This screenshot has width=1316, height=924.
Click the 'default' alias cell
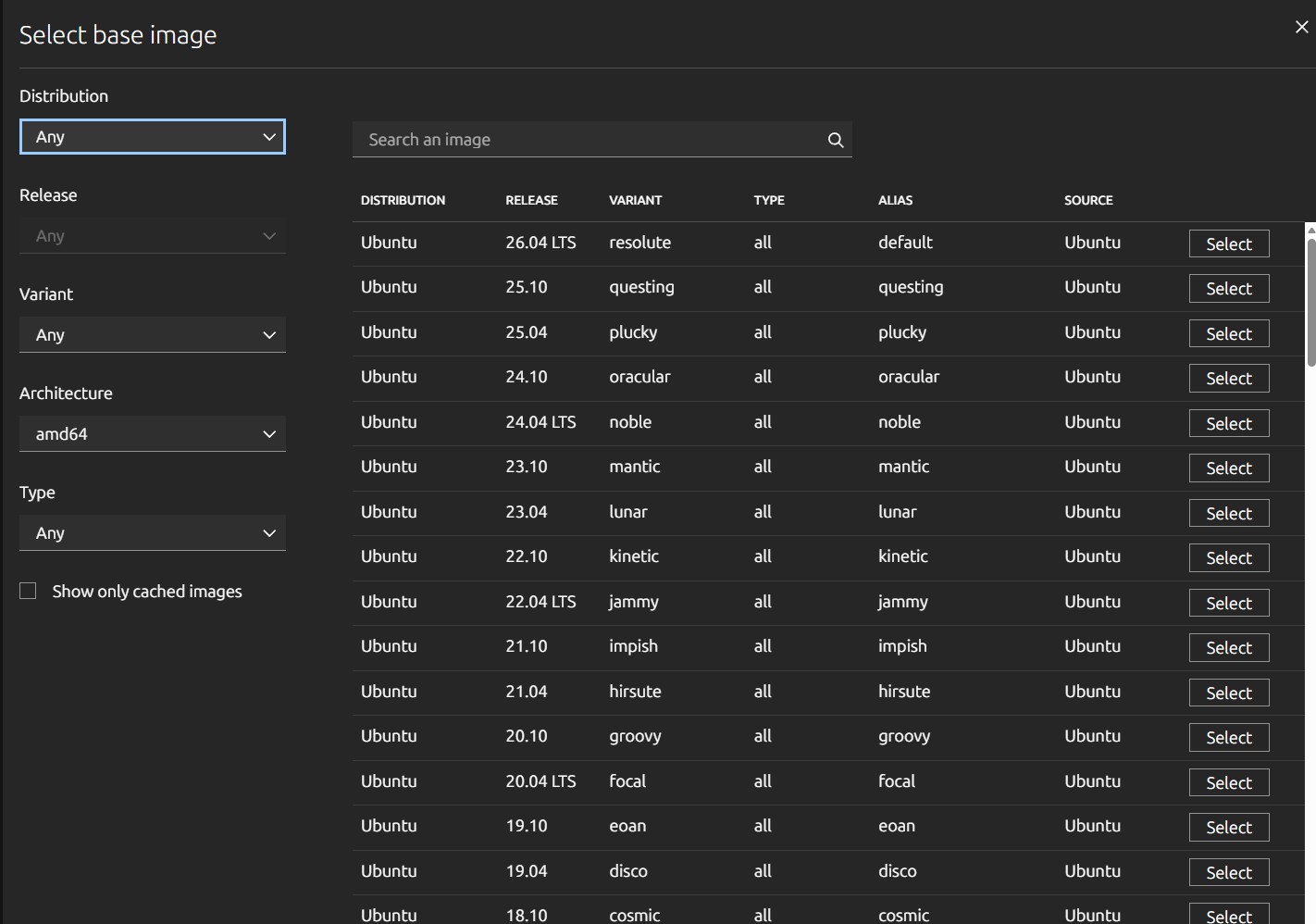[905, 243]
